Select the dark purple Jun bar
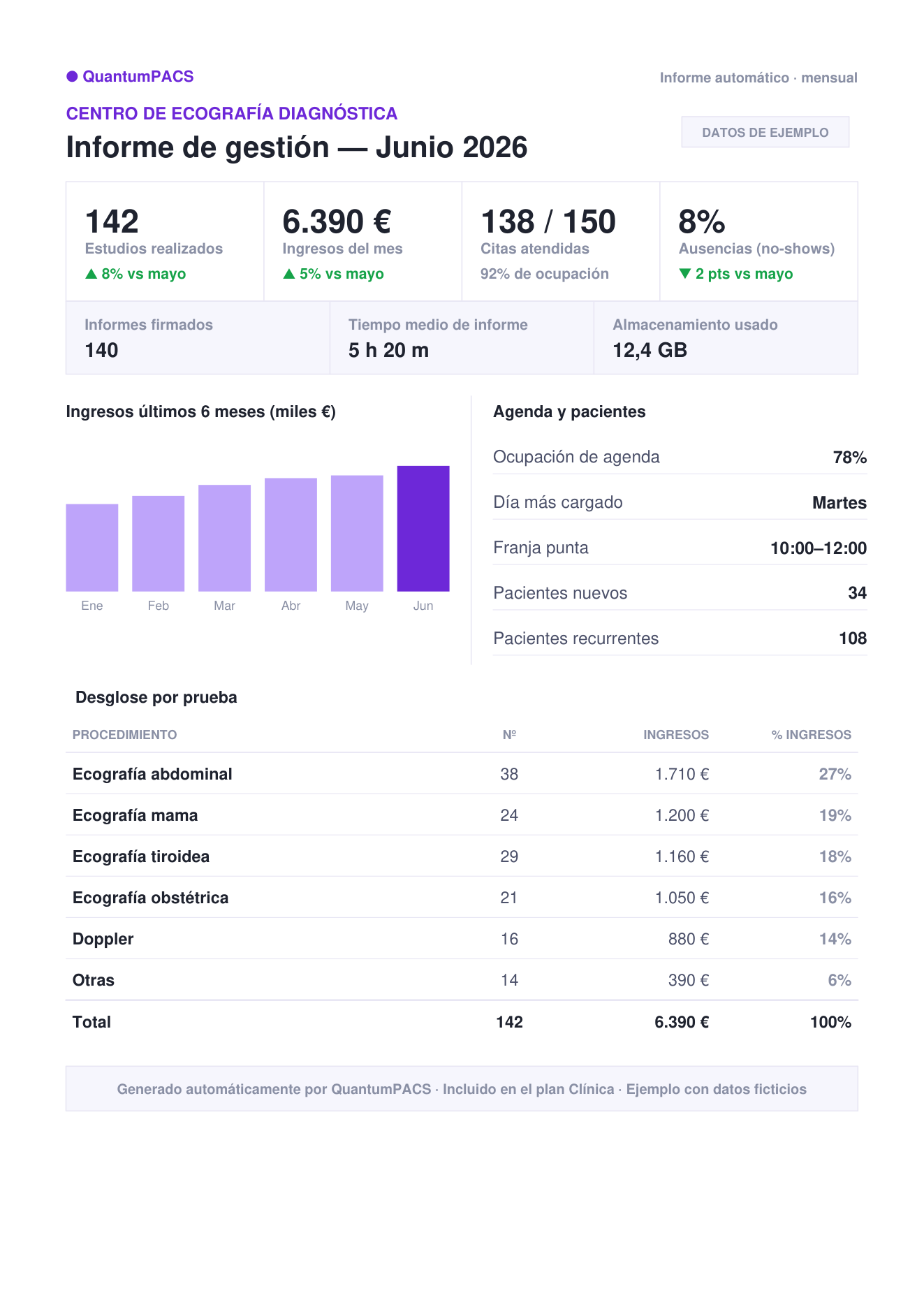Screen dimensions: 924x1307 pyautogui.click(x=423, y=529)
